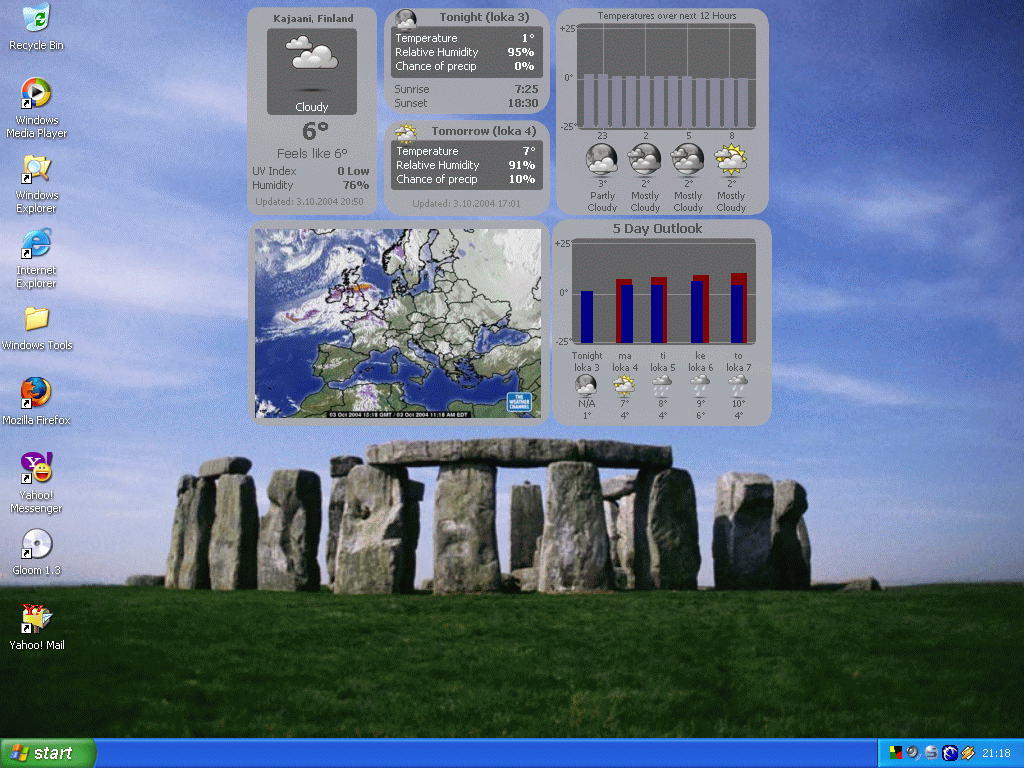
Task: Launch Windows Media Player from desktop
Action: 36,94
